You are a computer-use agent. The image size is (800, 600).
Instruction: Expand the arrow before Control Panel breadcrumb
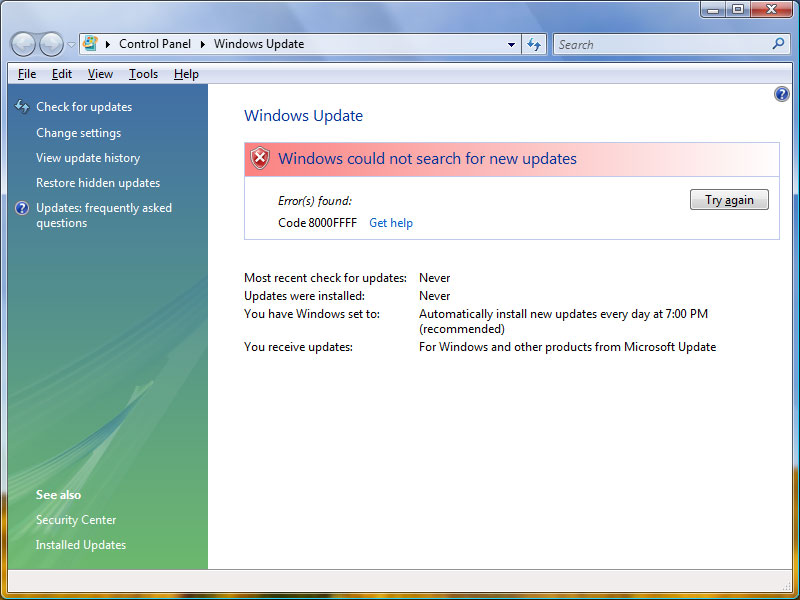click(x=108, y=44)
